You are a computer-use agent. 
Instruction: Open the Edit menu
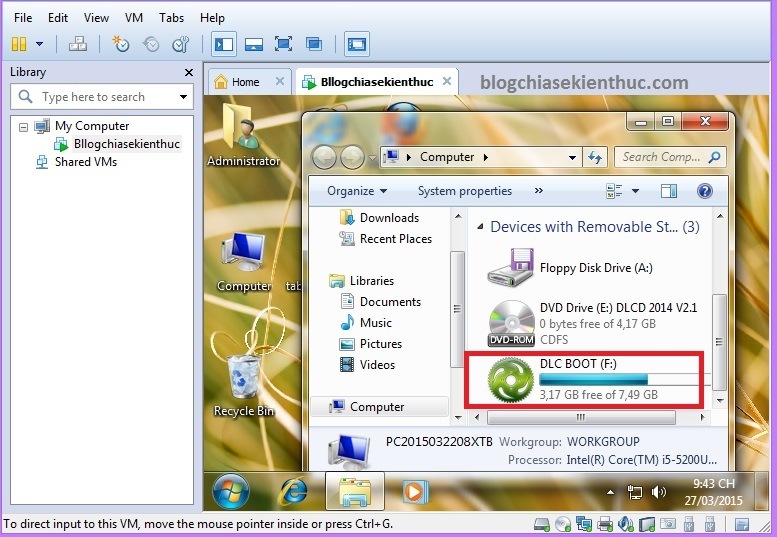coord(57,18)
